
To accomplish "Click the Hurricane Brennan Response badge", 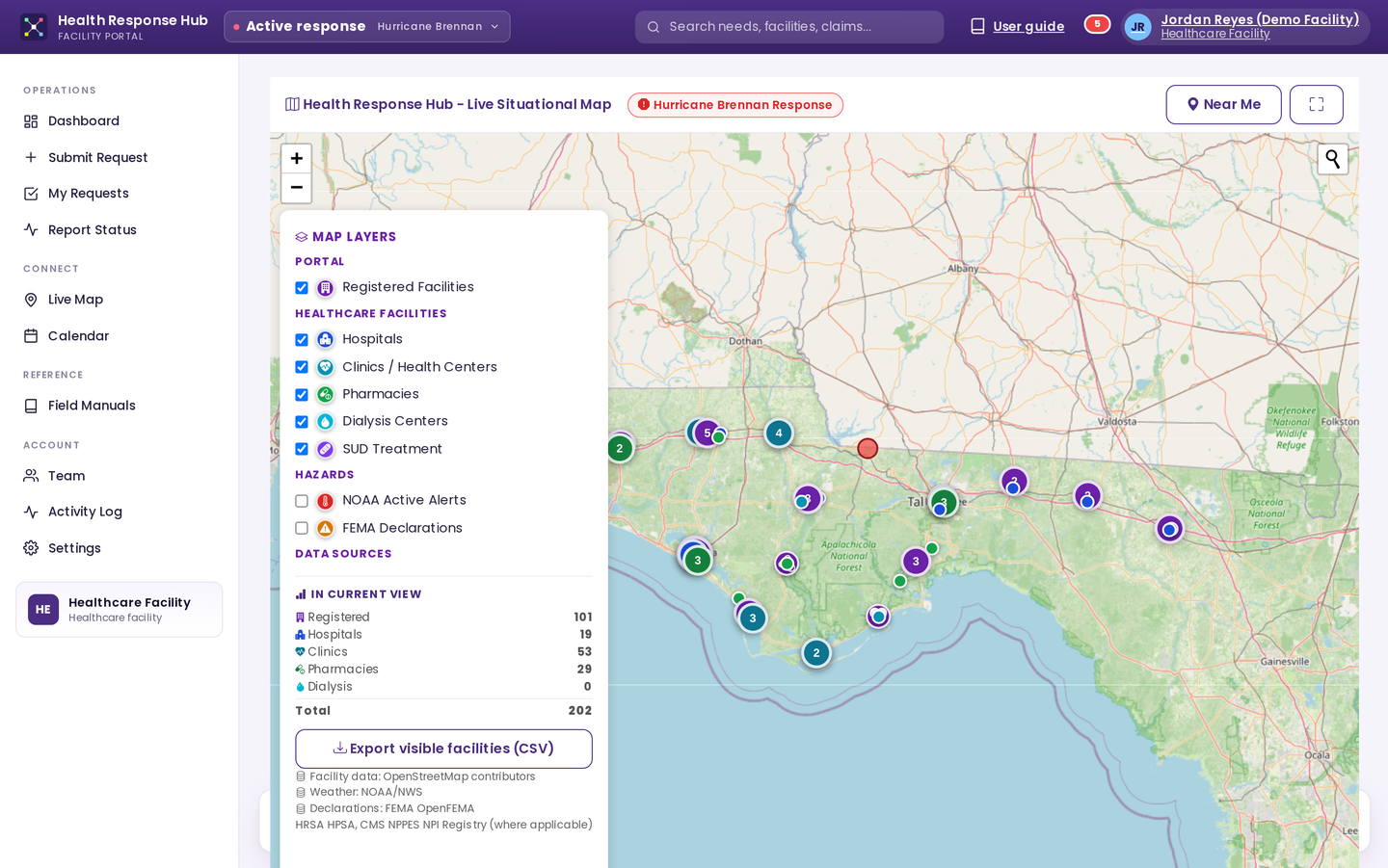I will (x=735, y=105).
